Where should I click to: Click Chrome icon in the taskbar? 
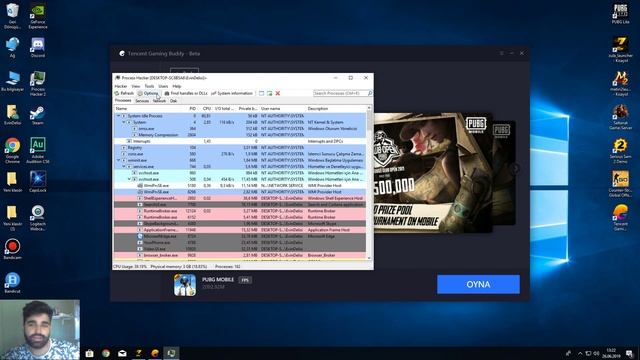coord(106,353)
